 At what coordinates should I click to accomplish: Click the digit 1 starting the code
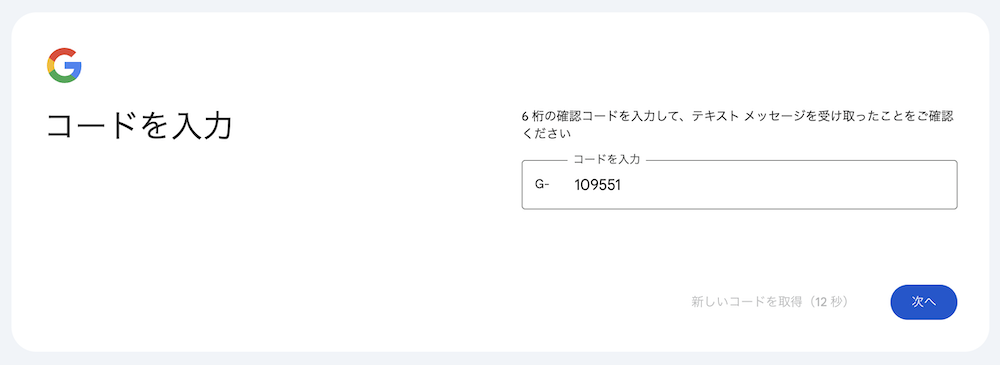577,186
